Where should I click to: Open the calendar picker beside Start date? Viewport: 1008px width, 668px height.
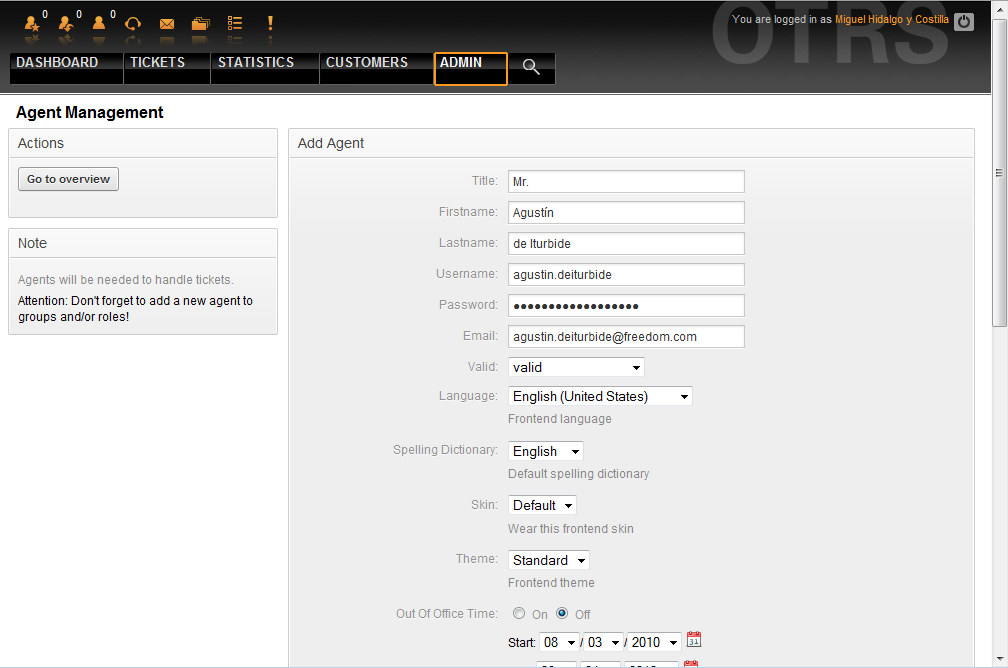[694, 640]
